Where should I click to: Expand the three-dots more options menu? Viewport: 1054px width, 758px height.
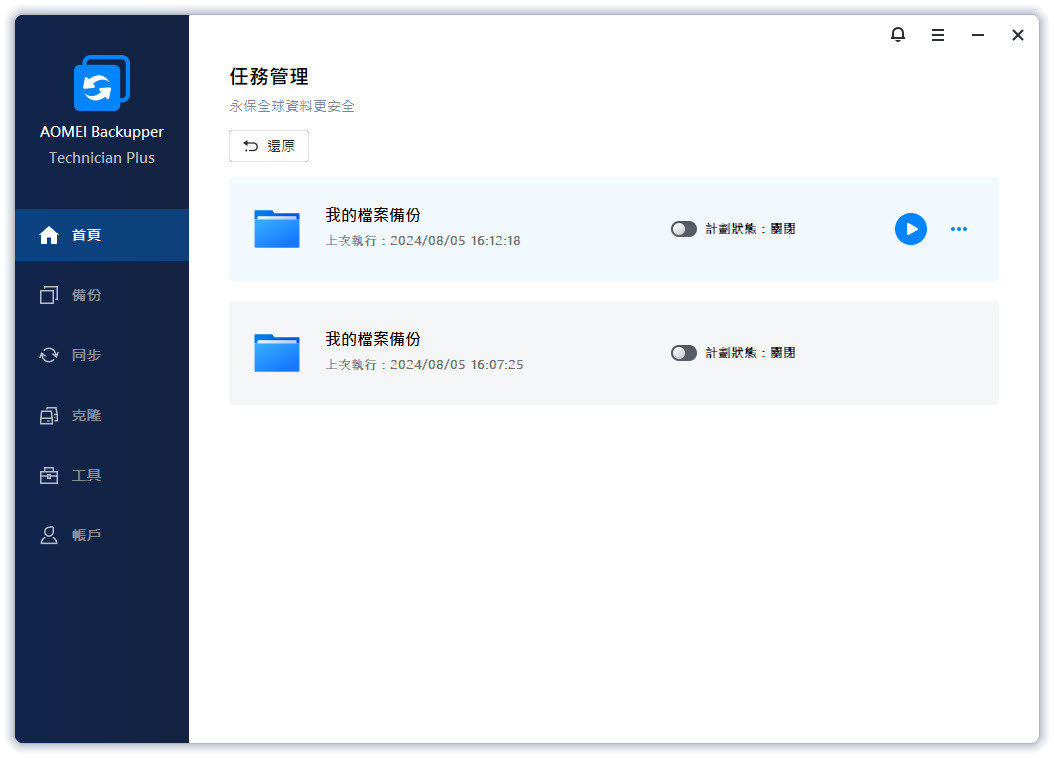(x=958, y=229)
